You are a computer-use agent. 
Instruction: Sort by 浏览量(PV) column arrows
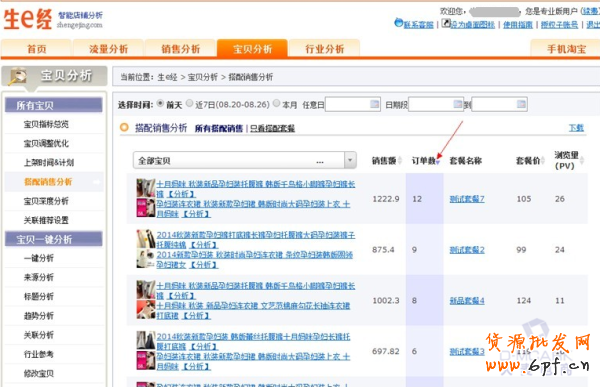click(582, 160)
